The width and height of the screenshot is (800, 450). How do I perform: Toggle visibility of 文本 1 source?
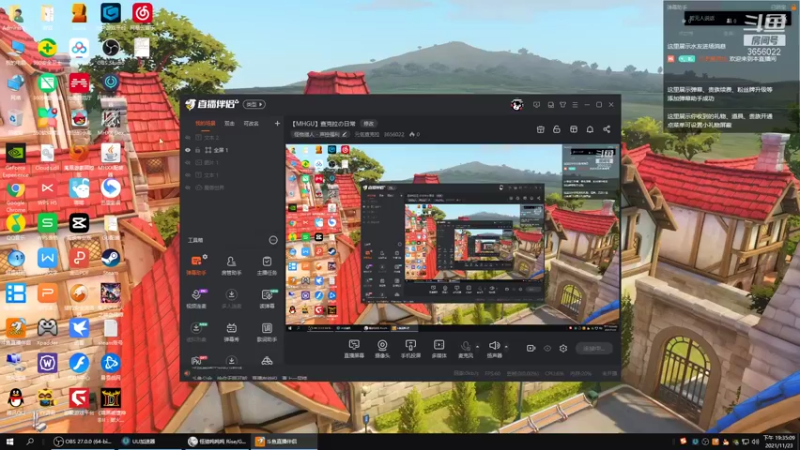pos(188,175)
